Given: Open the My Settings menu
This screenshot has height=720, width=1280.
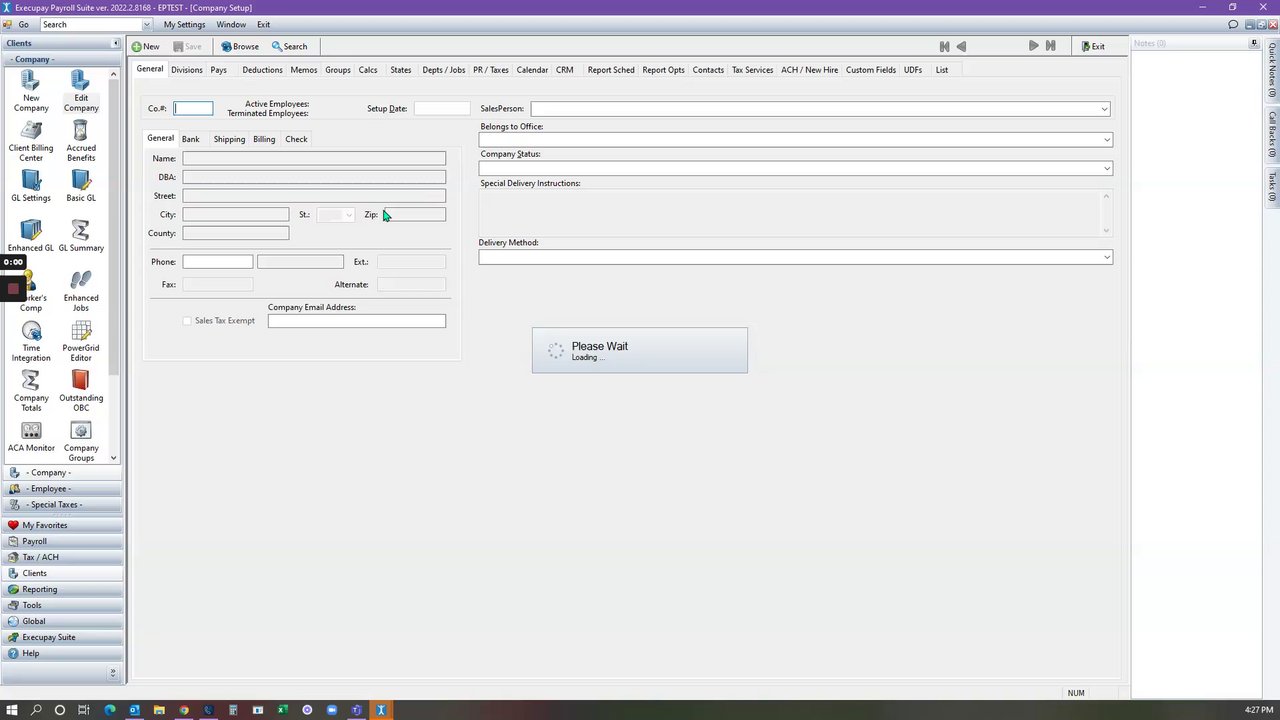Looking at the screenshot, I should point(184,25).
